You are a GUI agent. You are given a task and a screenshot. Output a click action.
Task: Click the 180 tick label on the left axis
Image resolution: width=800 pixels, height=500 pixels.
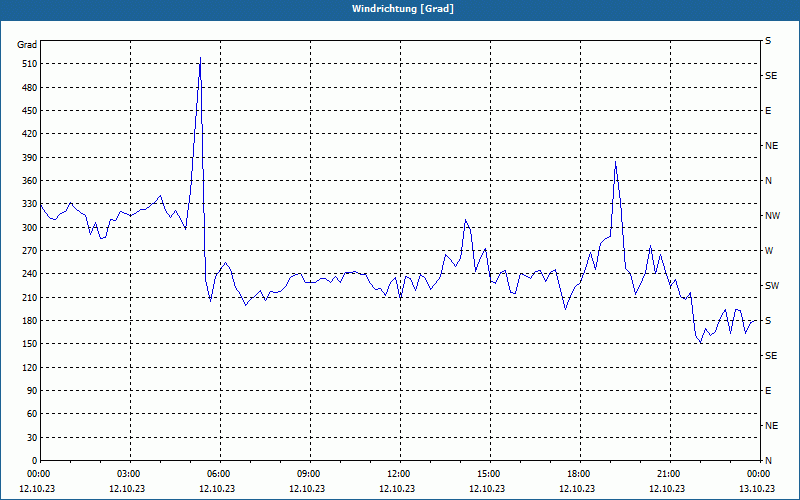coord(29,321)
